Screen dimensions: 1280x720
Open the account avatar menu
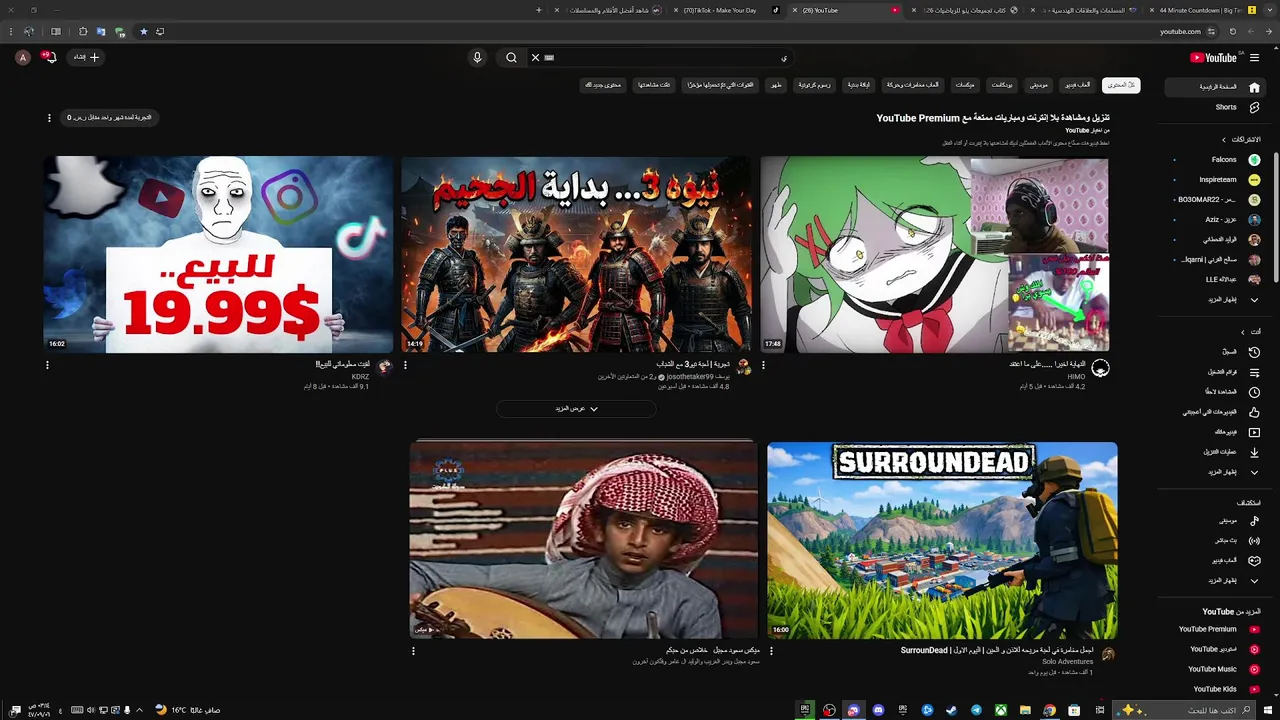coord(22,58)
